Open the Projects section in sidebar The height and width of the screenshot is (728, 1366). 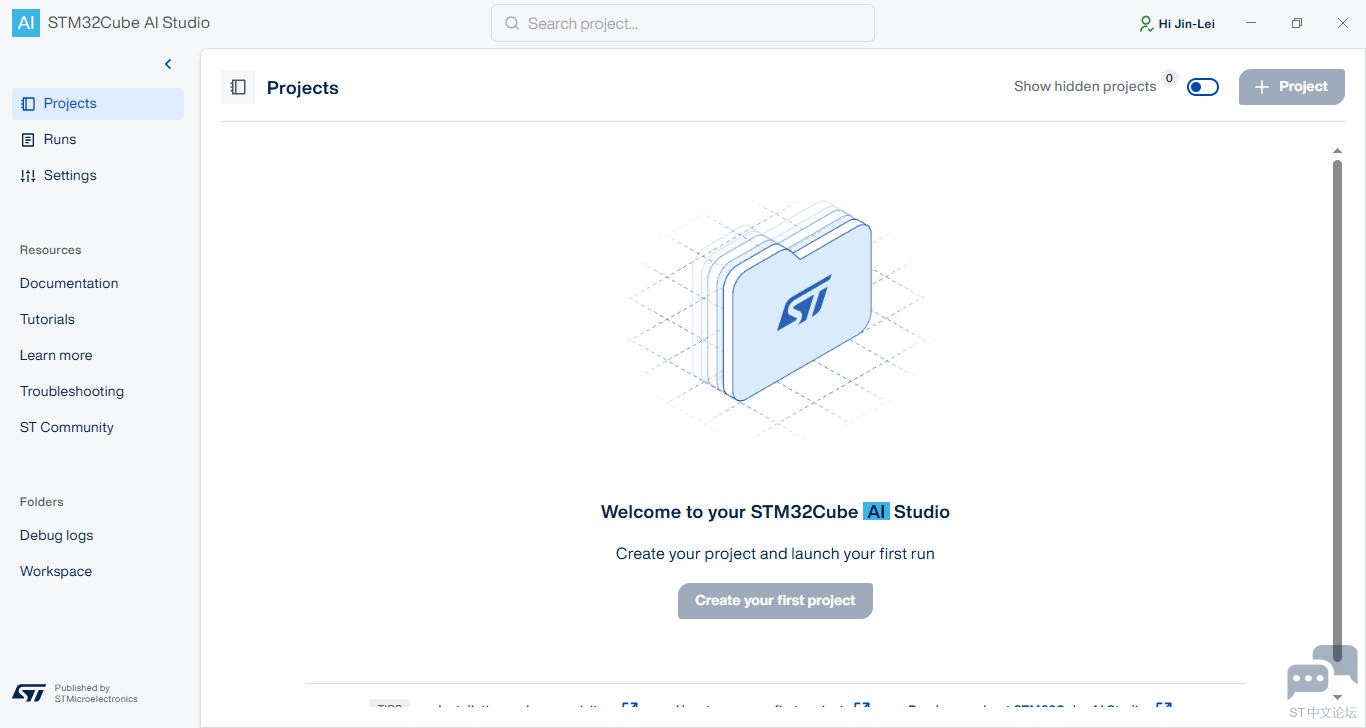(x=98, y=104)
